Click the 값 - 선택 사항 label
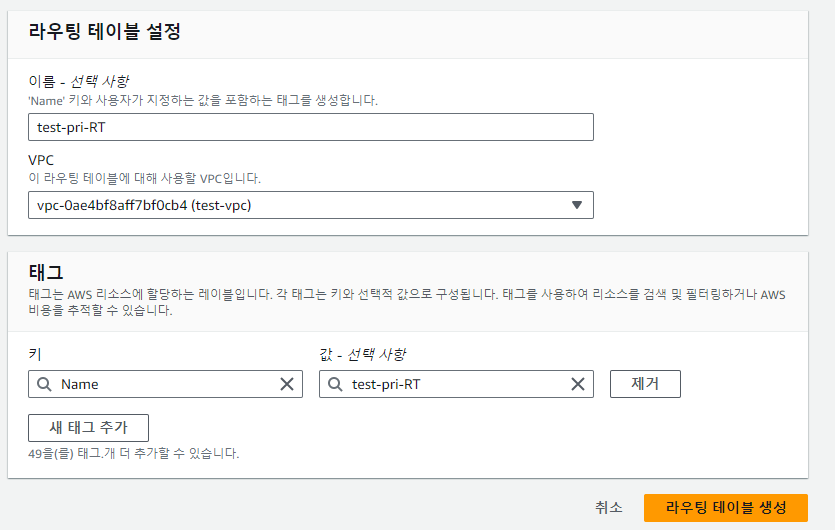Screen dimensions: 835x530 362,354
